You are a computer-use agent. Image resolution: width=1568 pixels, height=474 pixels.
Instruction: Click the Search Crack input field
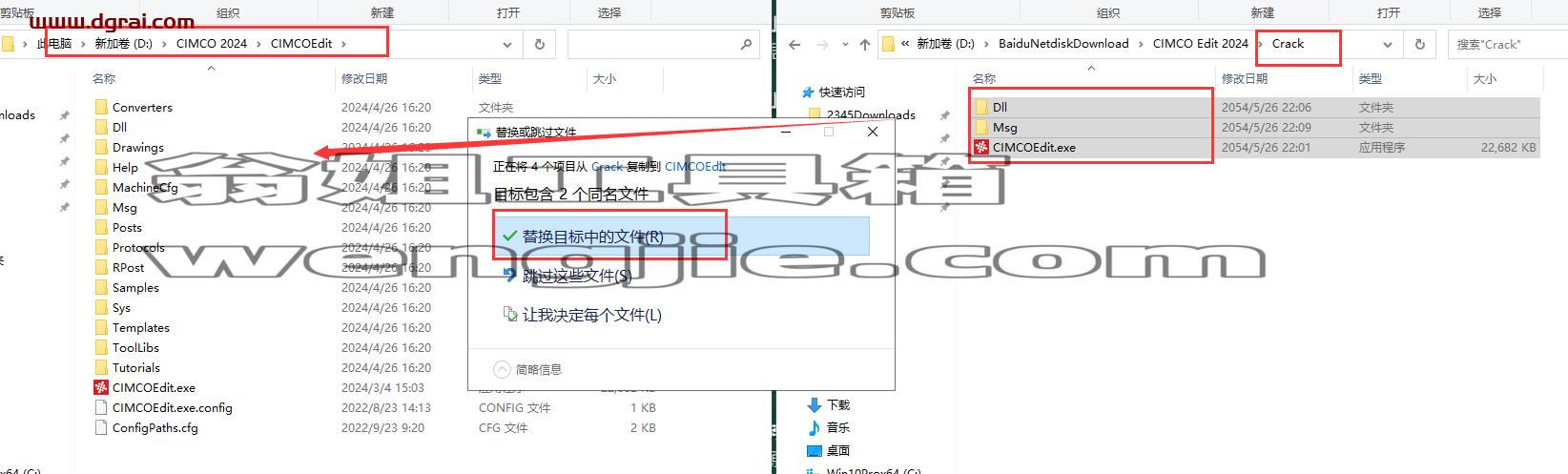(1507, 44)
